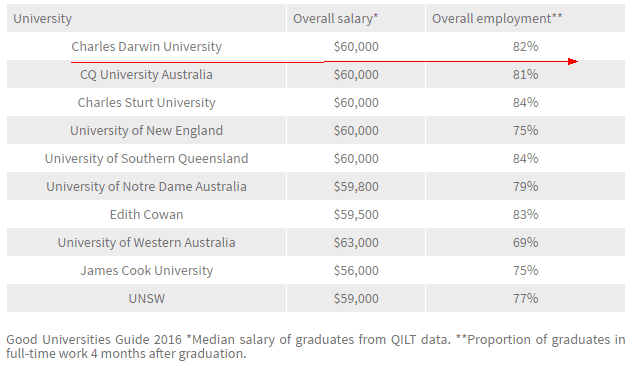
Task: Select University of Notre Dame Australia cell
Action: coord(146,186)
